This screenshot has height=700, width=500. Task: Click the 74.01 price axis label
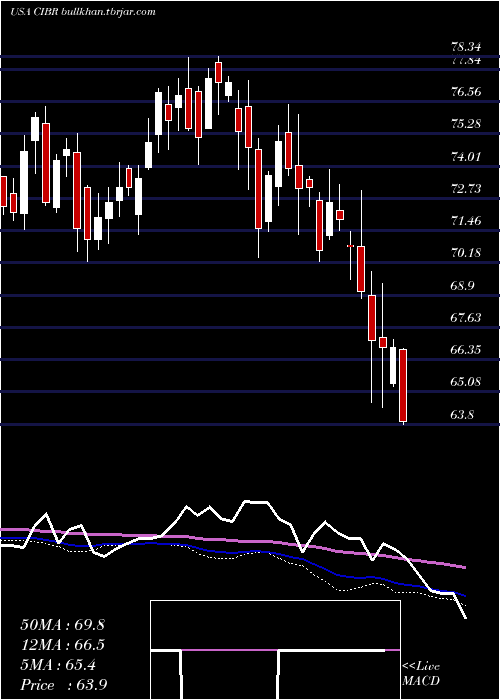click(x=466, y=156)
